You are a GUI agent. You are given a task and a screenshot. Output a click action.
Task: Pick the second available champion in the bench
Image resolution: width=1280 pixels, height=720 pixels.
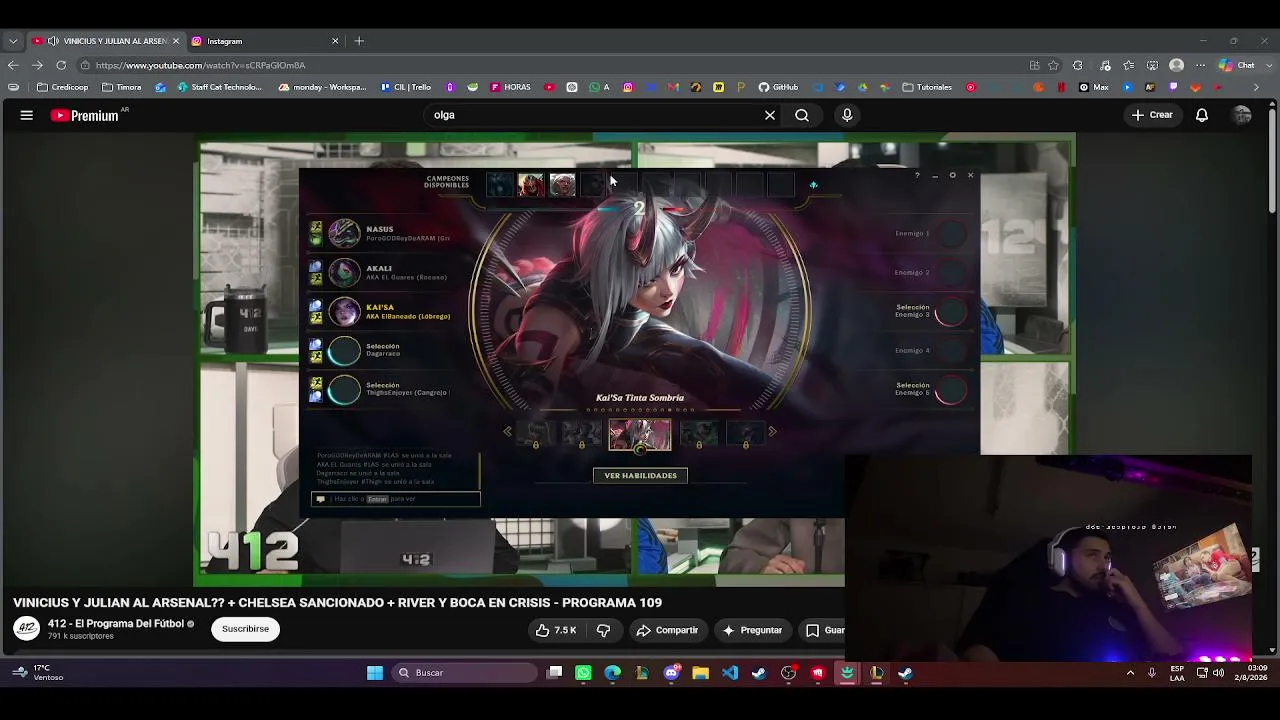point(531,185)
